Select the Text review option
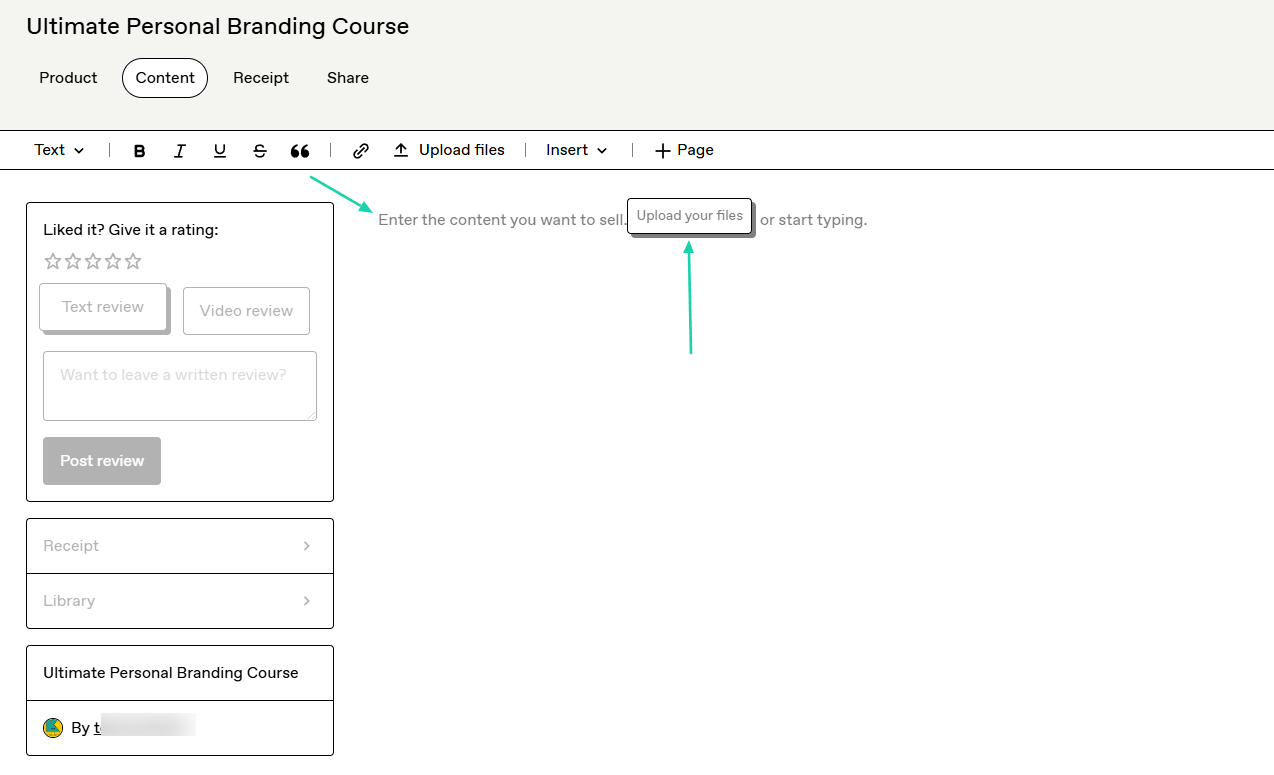1274x775 pixels. [x=103, y=307]
